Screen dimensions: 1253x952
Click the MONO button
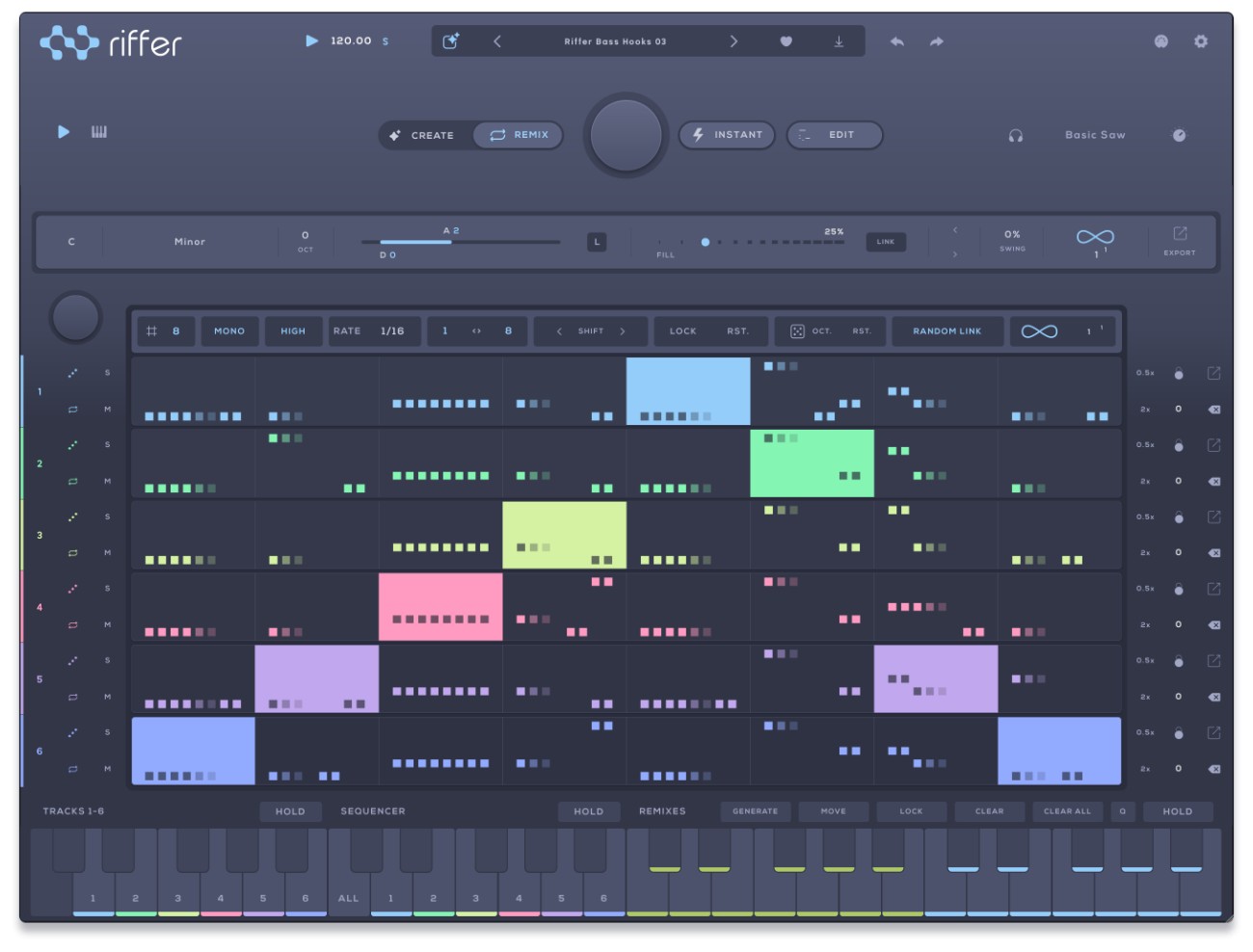coord(229,331)
